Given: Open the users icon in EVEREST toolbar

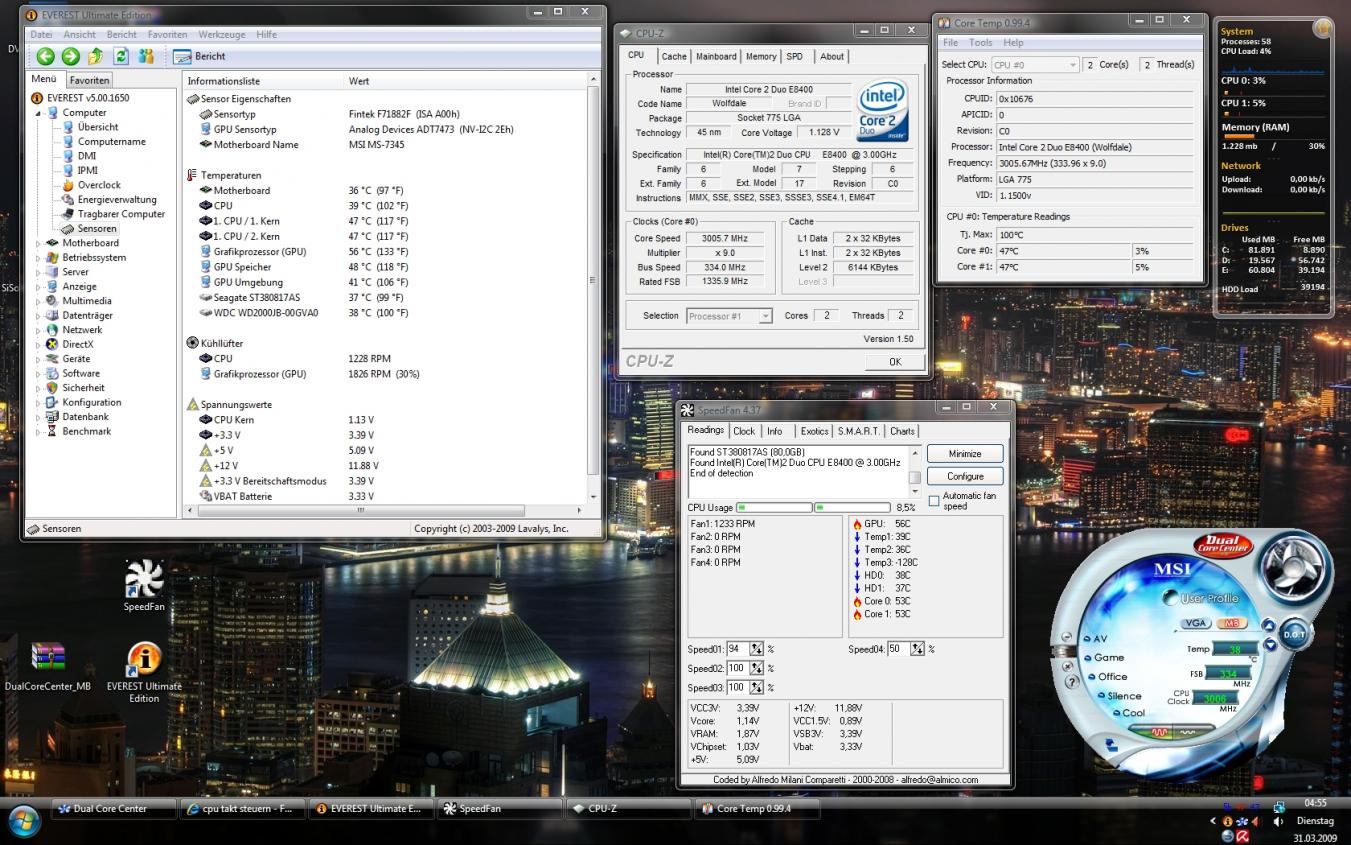Looking at the screenshot, I should pos(146,56).
